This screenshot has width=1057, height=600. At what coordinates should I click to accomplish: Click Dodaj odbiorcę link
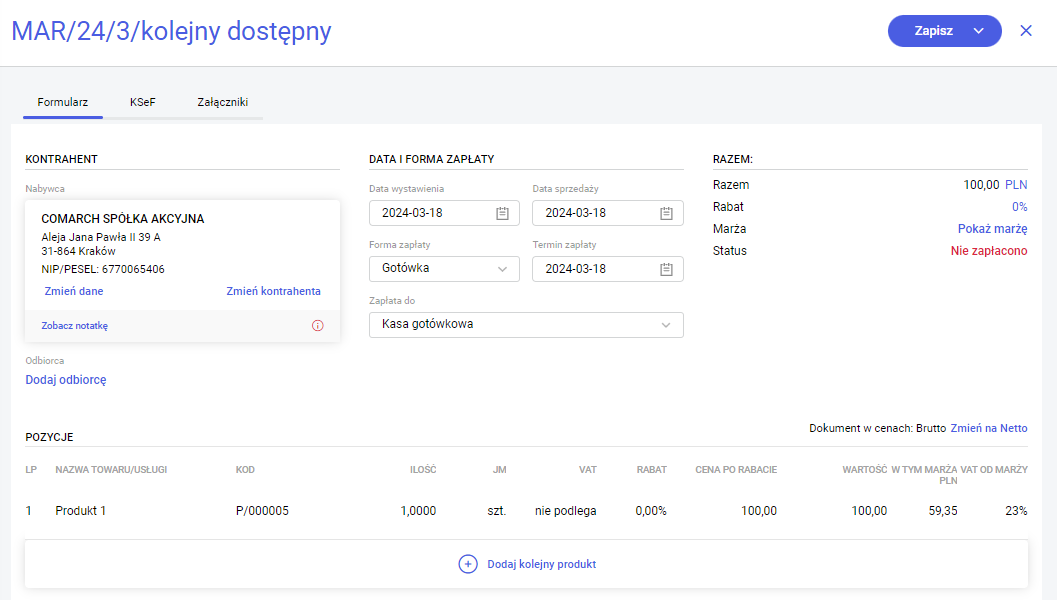click(x=66, y=380)
